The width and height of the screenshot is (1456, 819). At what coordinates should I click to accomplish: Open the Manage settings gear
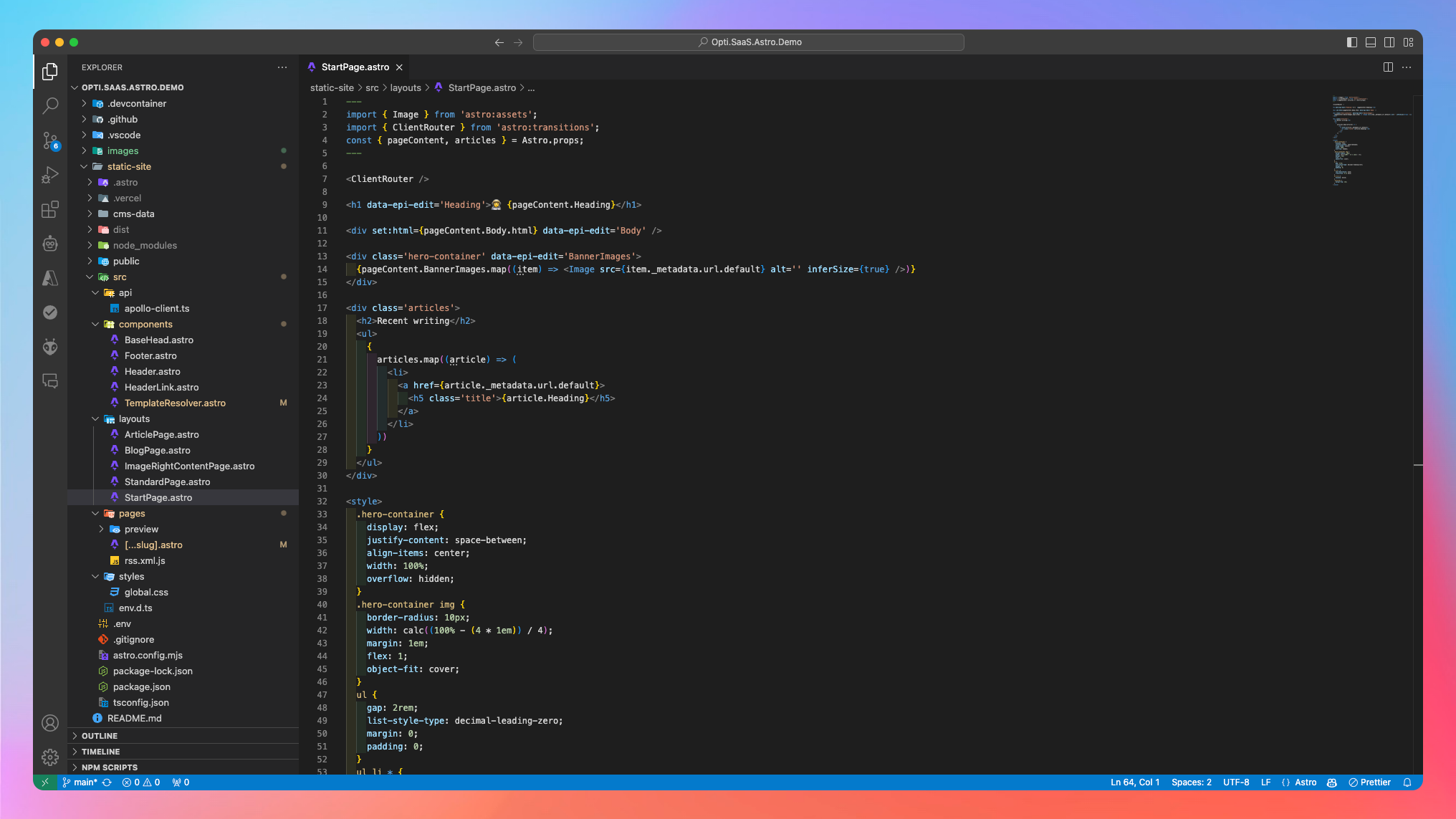[50, 757]
